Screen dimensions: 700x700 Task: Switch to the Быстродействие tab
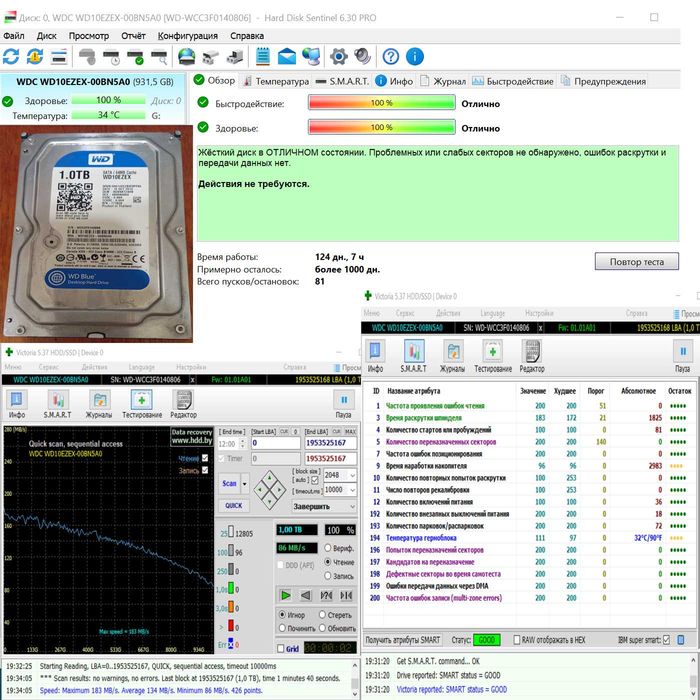pyautogui.click(x=513, y=81)
